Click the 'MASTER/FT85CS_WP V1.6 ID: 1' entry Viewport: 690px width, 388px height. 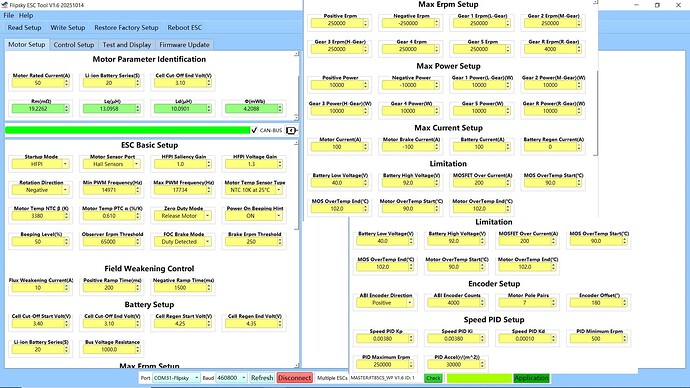point(383,378)
